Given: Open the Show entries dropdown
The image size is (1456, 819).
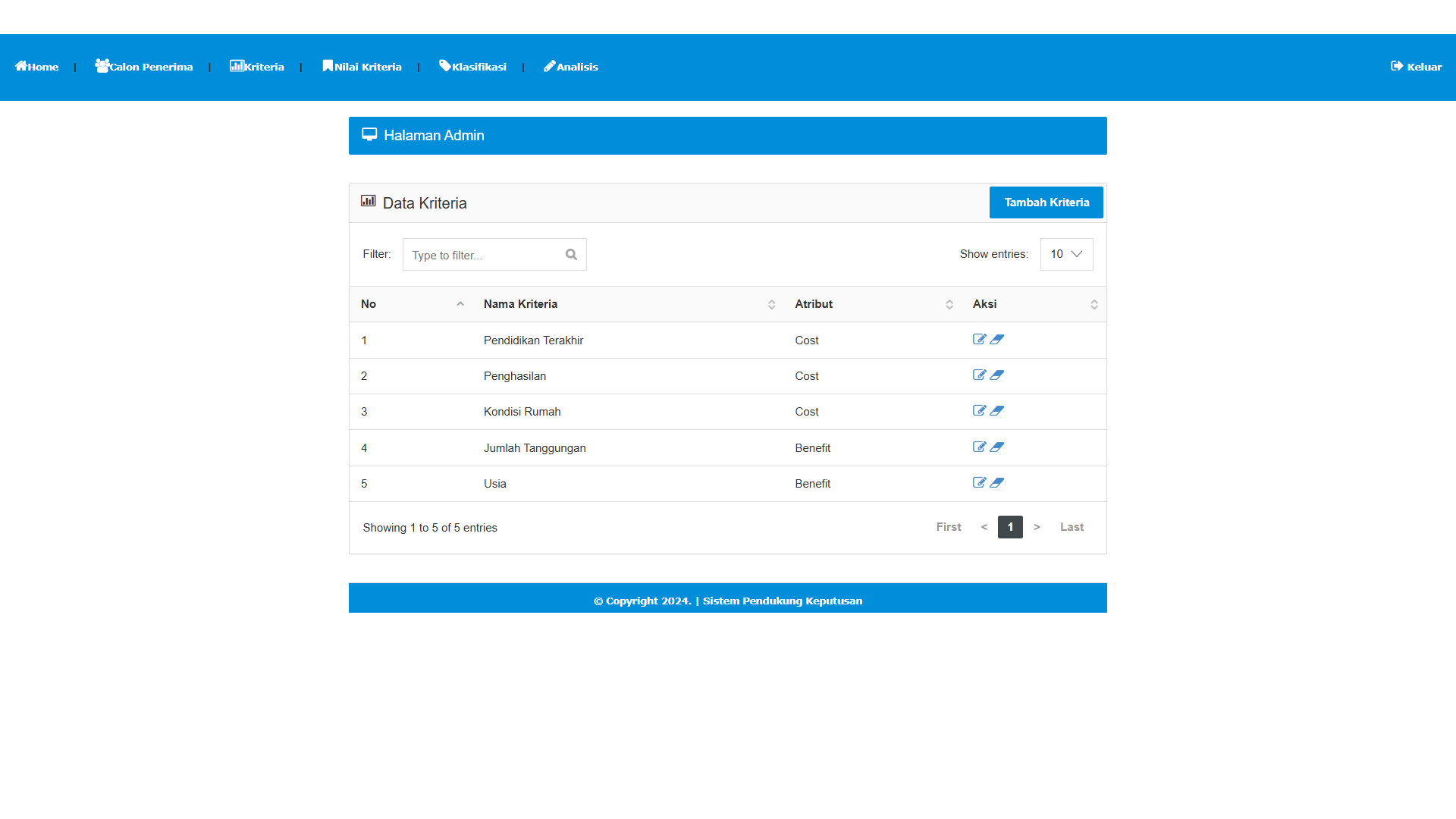Looking at the screenshot, I should point(1066,254).
